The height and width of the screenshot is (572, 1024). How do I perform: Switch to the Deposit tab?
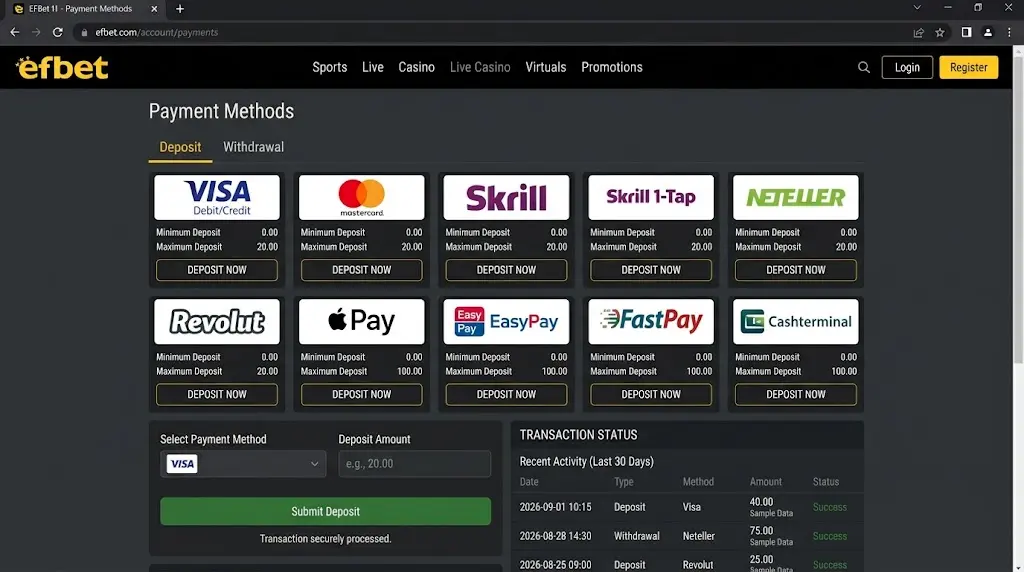[x=180, y=147]
